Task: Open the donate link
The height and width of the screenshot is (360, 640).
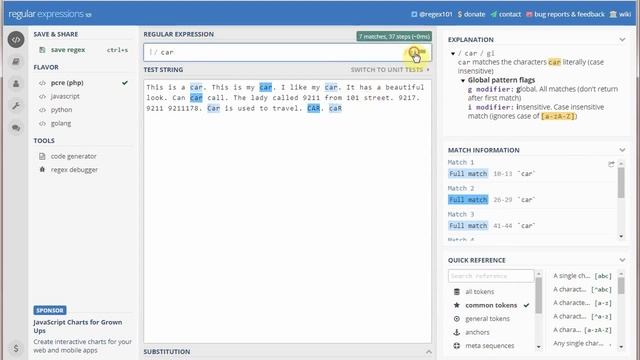Action: click(471, 14)
